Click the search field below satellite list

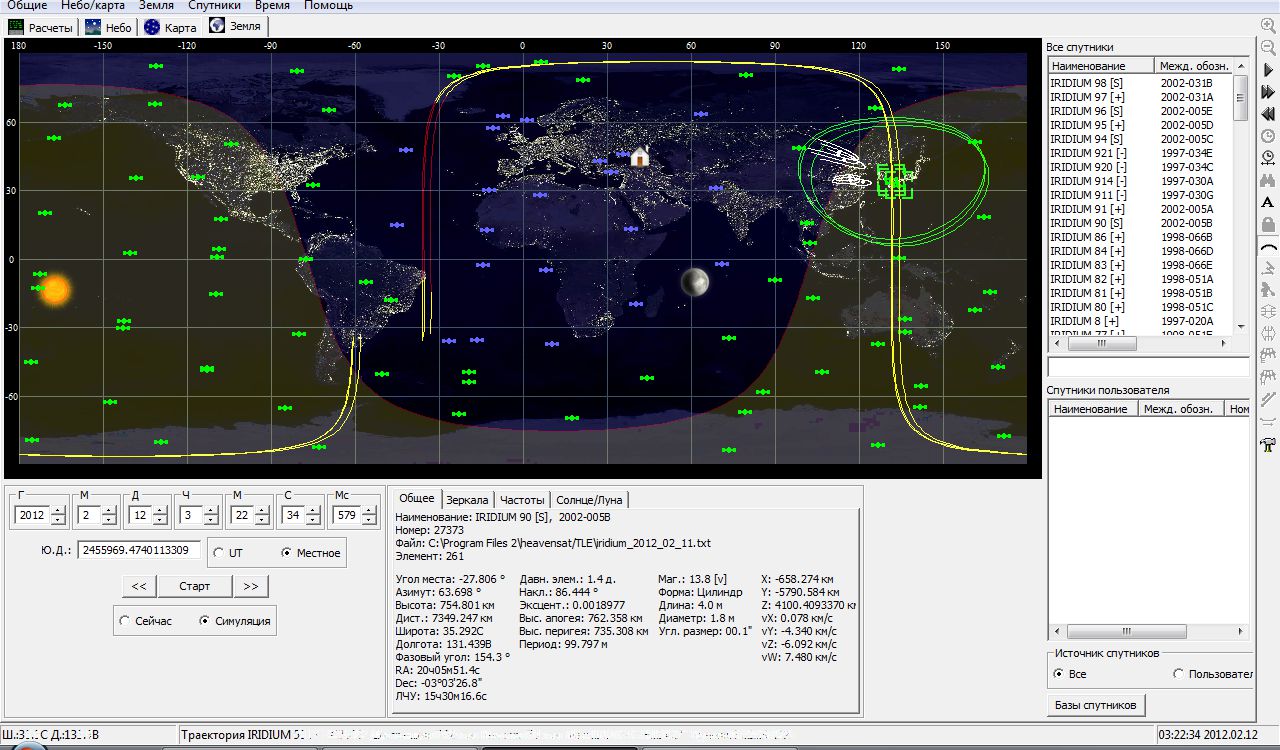1148,368
